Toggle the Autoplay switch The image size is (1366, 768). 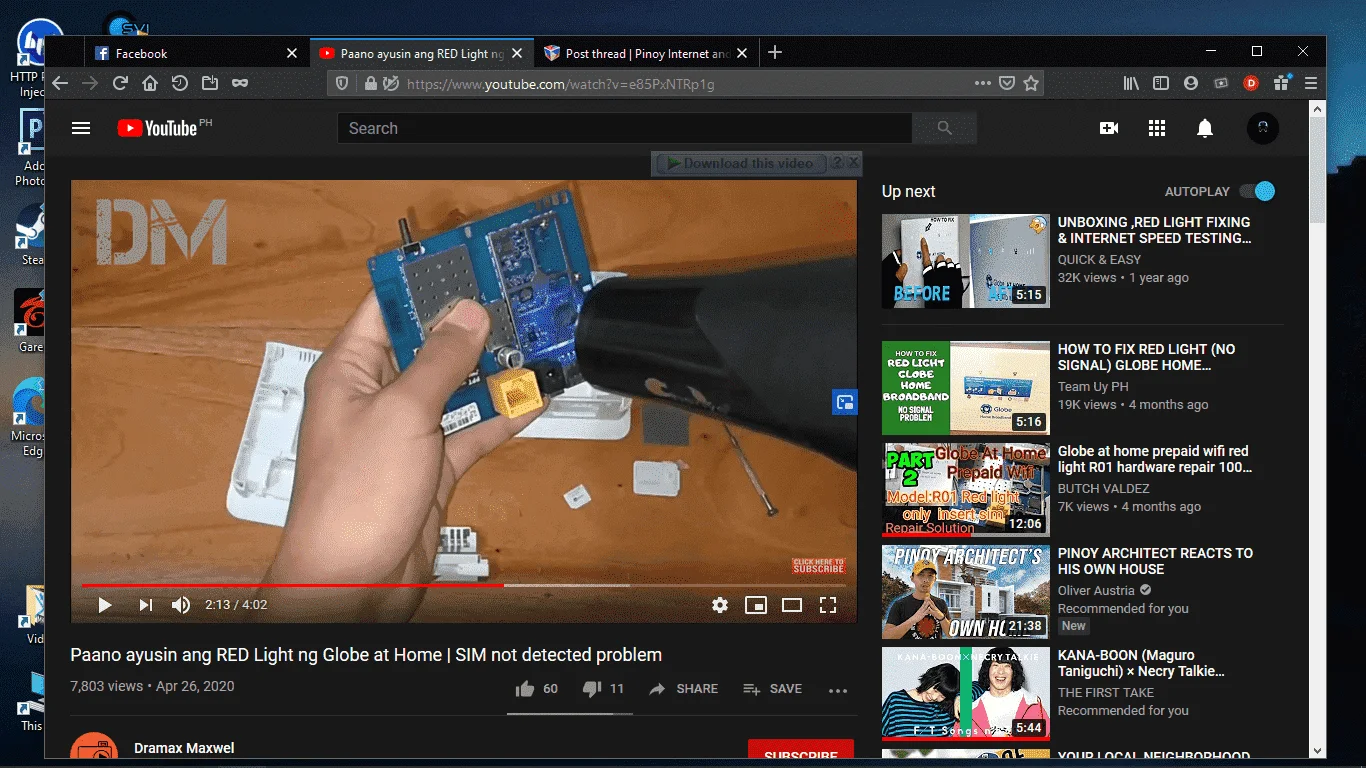tap(1257, 191)
